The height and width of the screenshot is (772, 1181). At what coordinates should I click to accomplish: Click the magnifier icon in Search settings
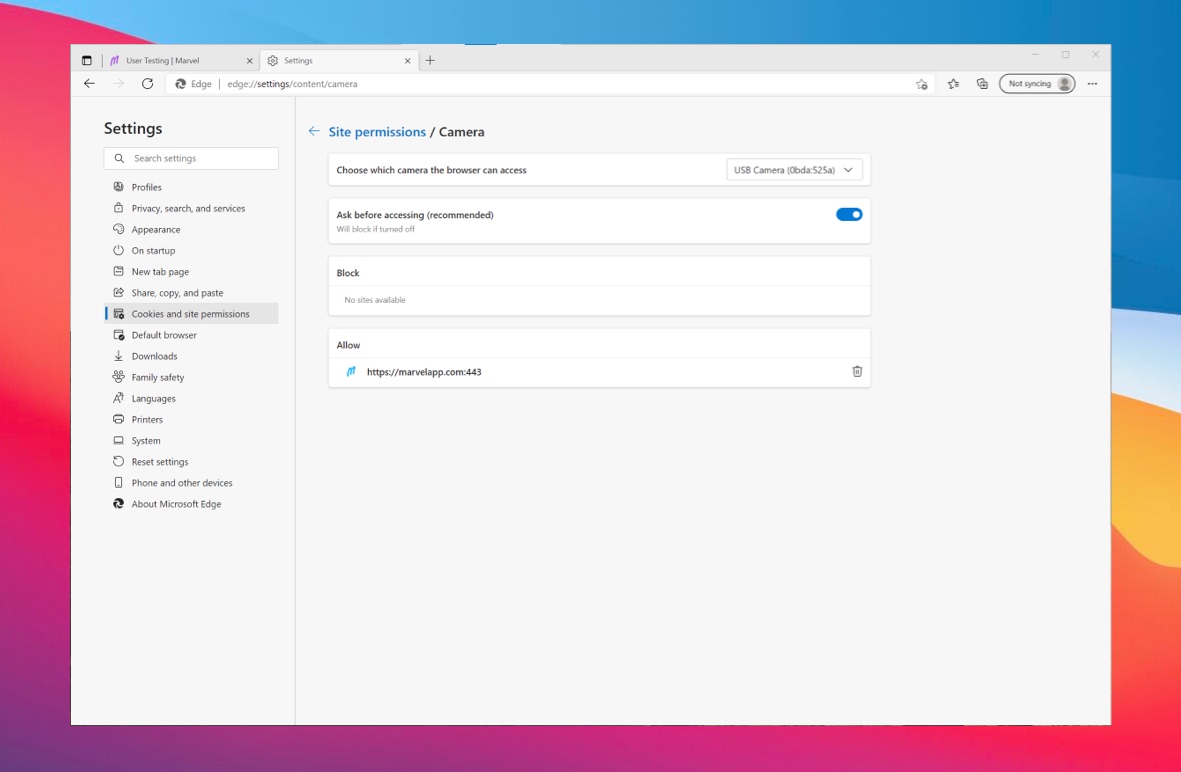point(119,158)
